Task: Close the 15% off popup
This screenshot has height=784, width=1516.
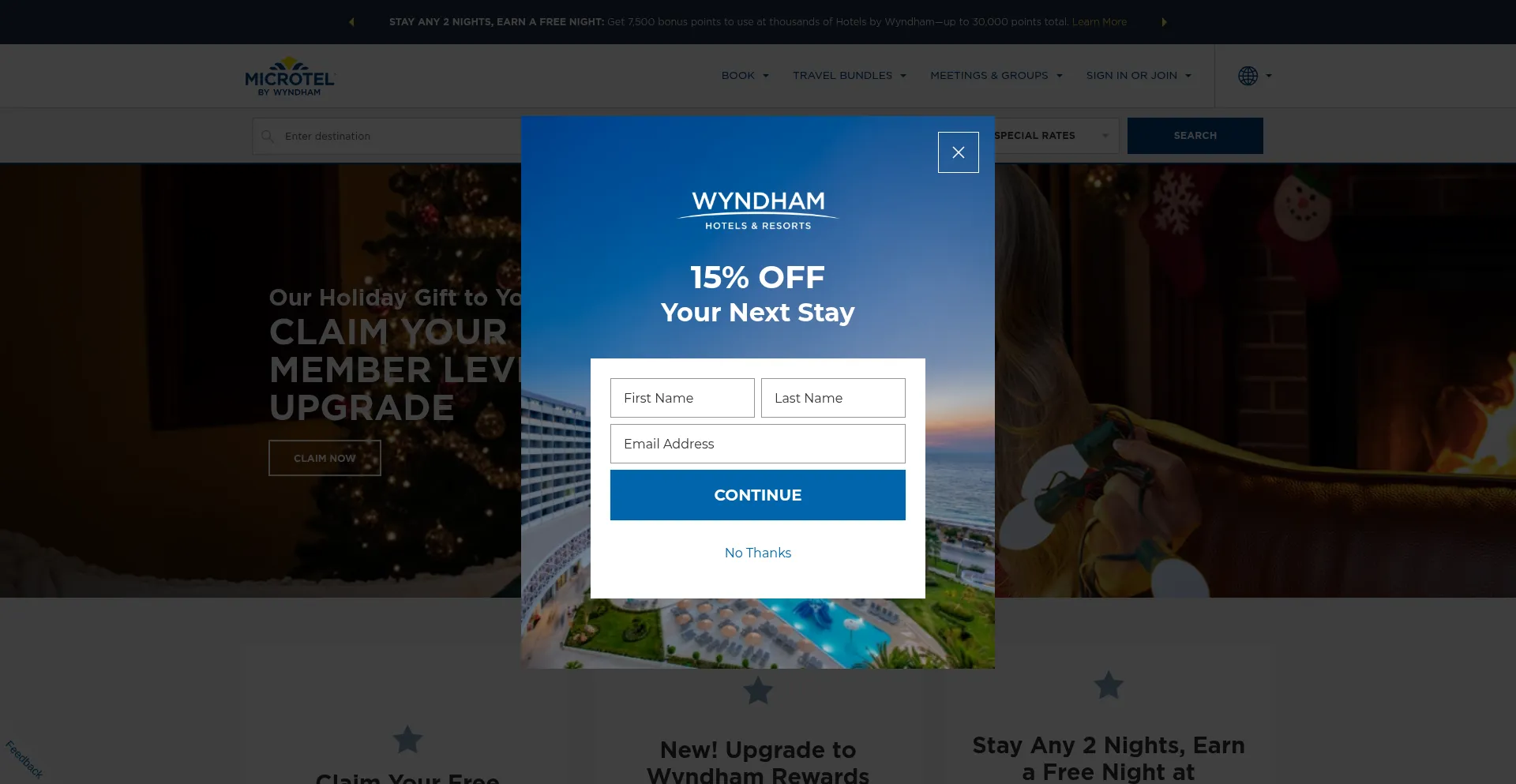Action: click(x=958, y=152)
